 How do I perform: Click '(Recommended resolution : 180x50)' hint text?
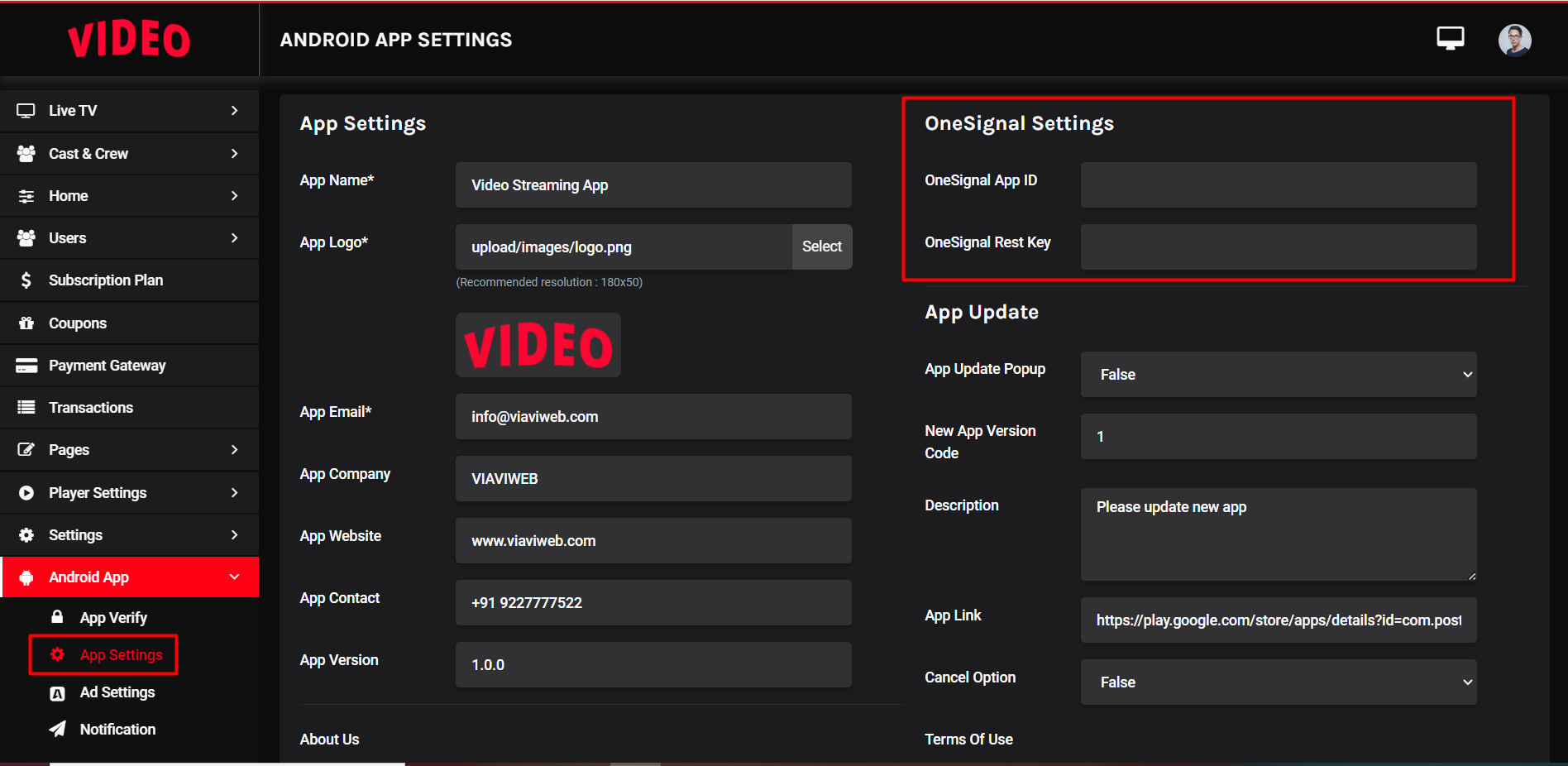tap(549, 283)
